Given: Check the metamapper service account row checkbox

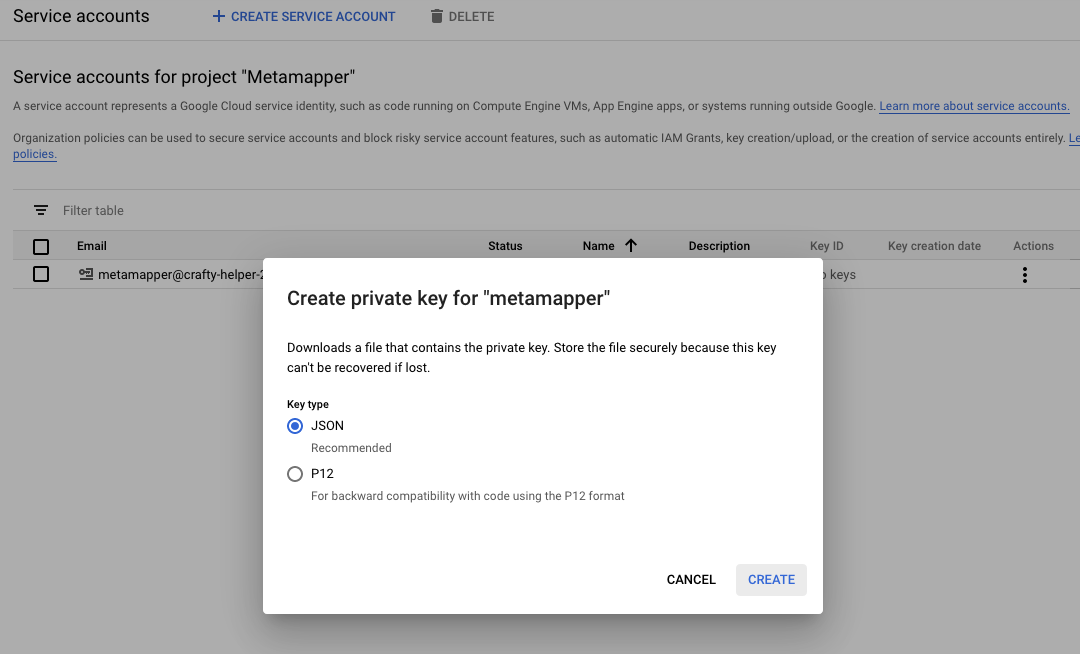Looking at the screenshot, I should pyautogui.click(x=41, y=274).
